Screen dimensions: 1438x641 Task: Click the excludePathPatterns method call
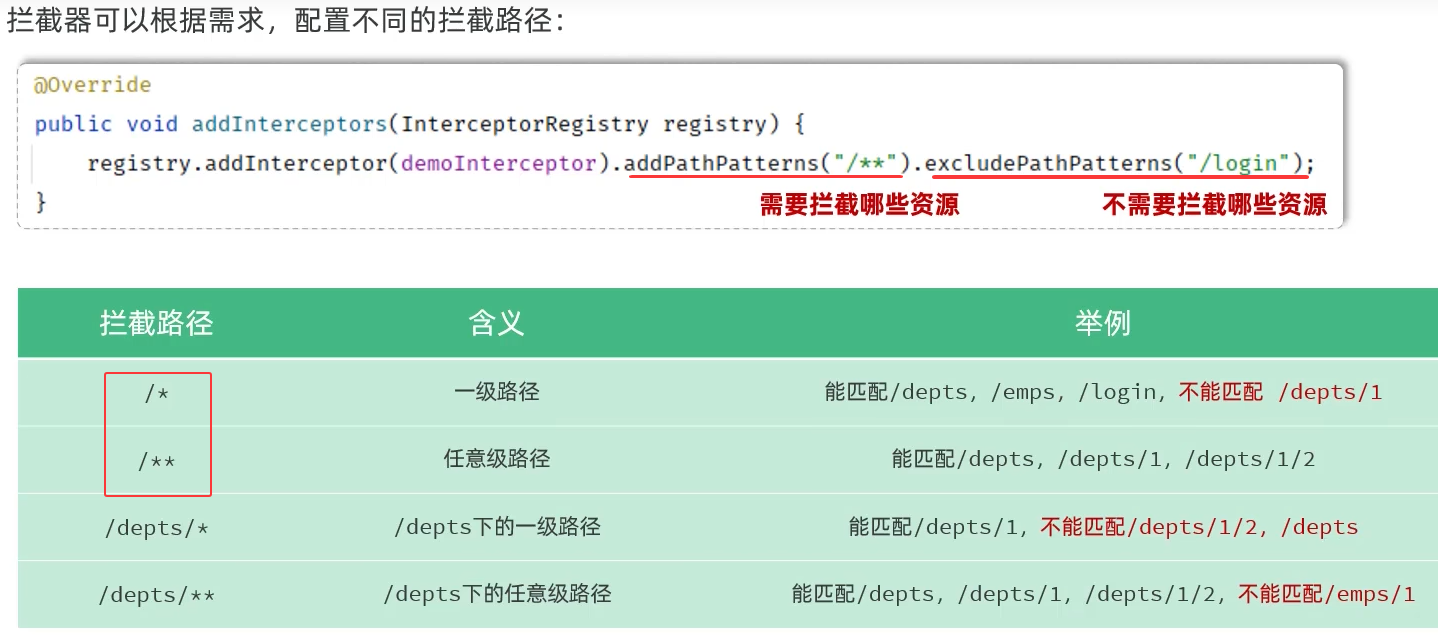(1047, 163)
